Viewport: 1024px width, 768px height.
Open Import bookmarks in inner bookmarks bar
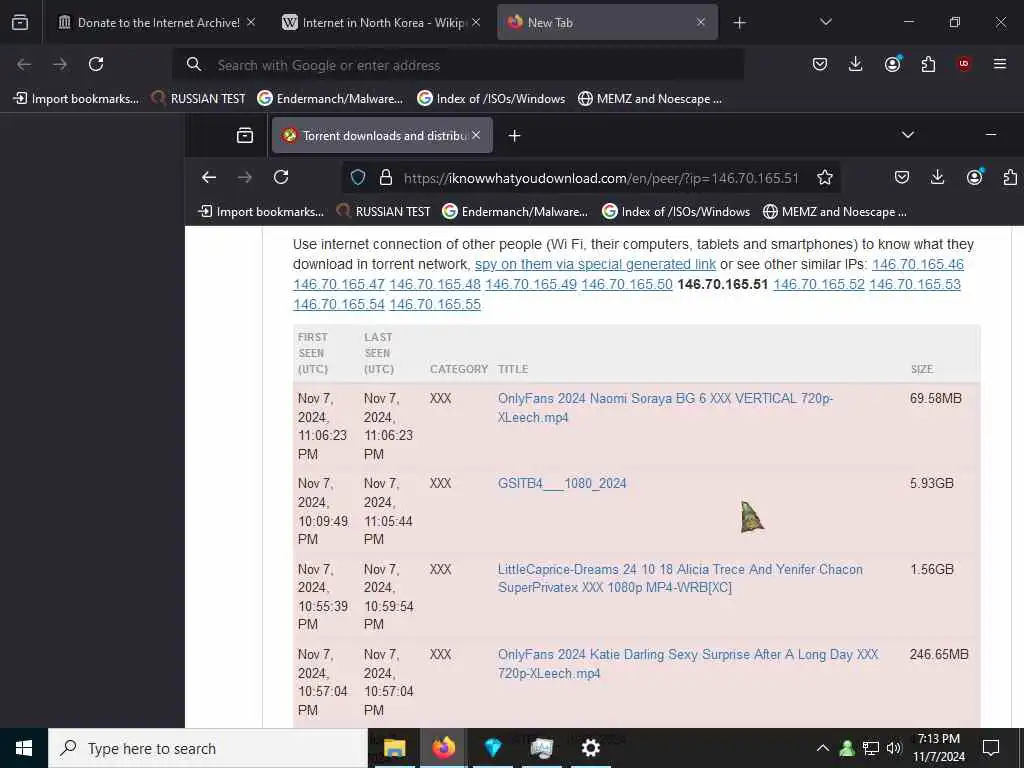(x=261, y=212)
